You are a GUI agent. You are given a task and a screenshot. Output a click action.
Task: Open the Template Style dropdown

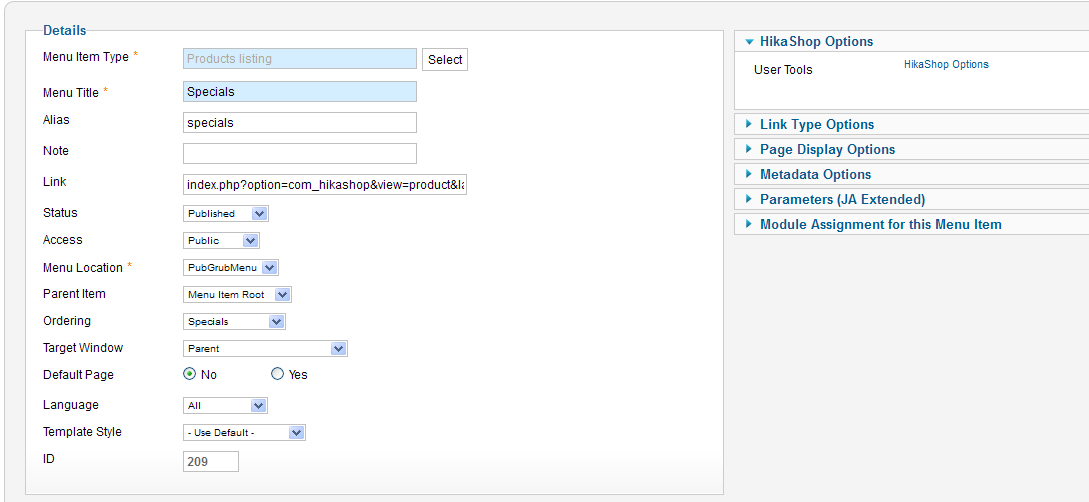[245, 433]
